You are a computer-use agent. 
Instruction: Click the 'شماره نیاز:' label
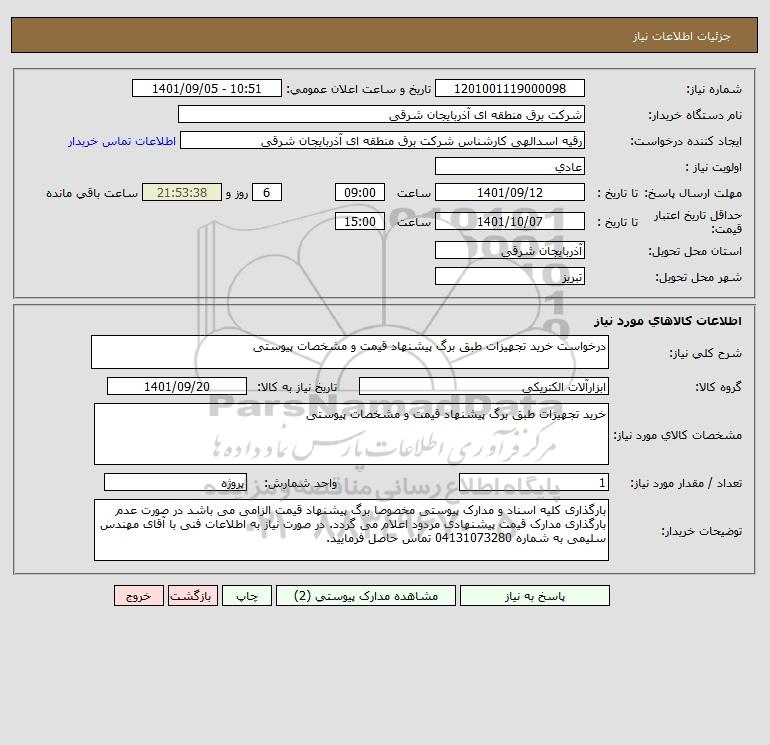click(x=714, y=89)
